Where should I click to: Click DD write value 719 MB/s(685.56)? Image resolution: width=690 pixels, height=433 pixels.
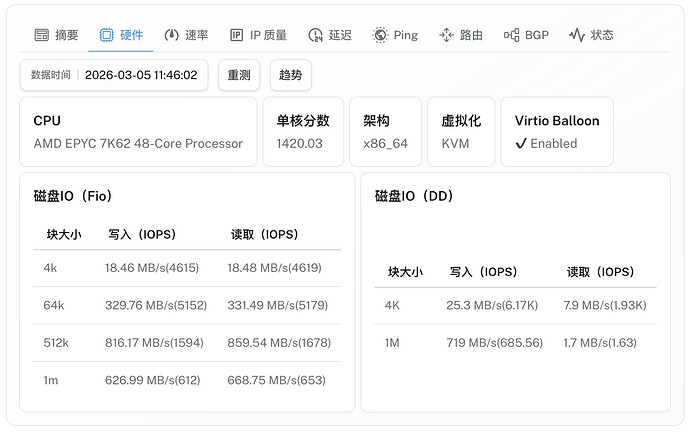pyautogui.click(x=495, y=343)
